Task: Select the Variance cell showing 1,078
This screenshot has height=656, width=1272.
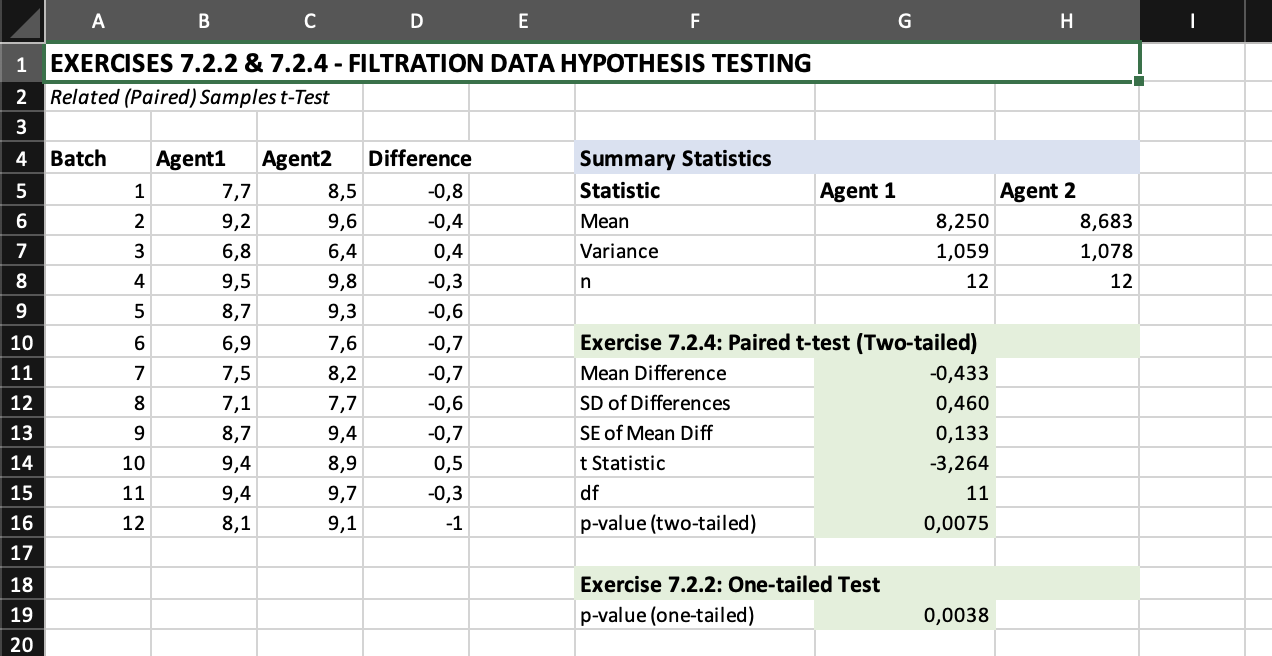Action: coord(1066,251)
